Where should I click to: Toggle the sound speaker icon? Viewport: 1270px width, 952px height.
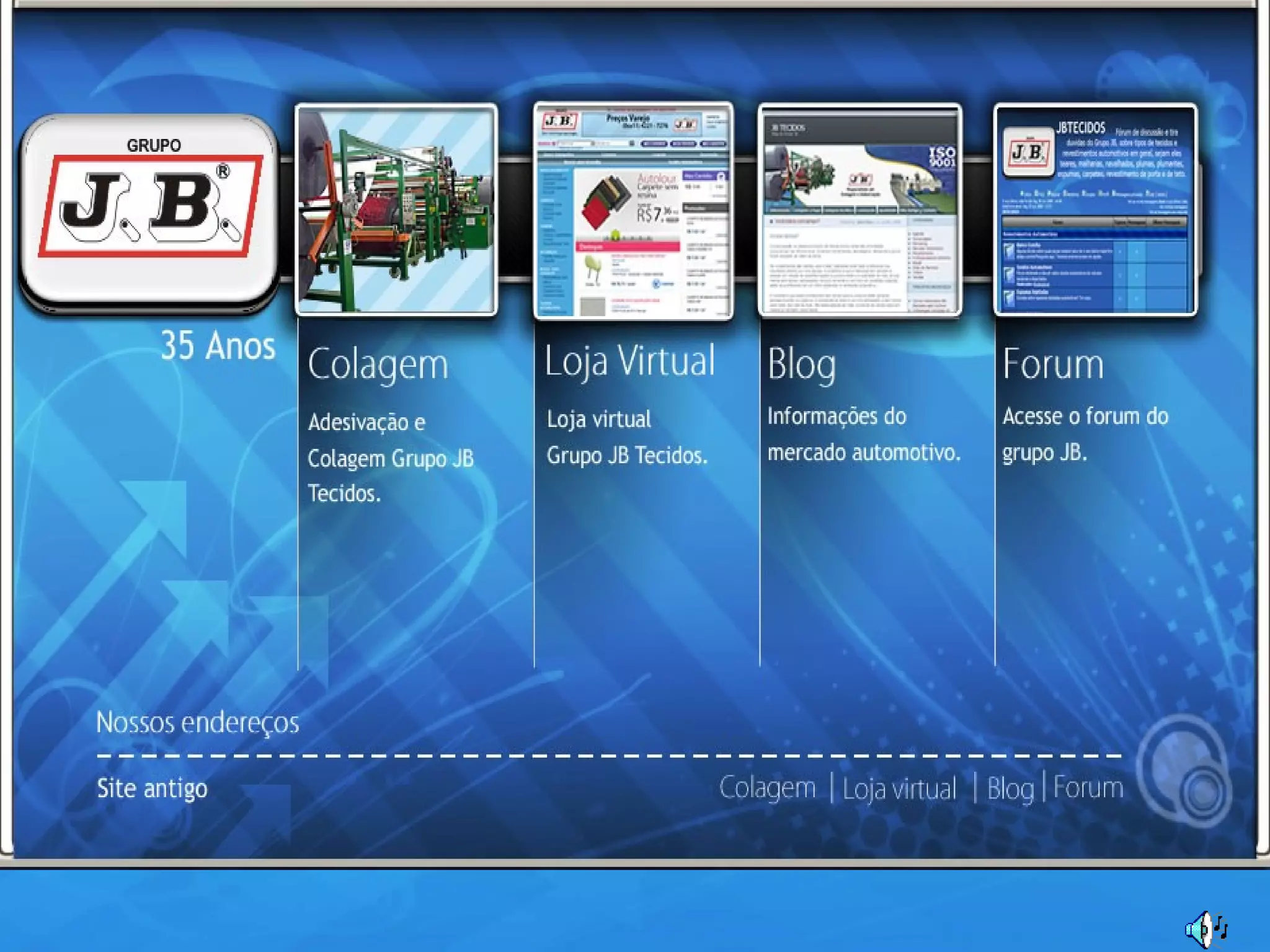point(1206,929)
